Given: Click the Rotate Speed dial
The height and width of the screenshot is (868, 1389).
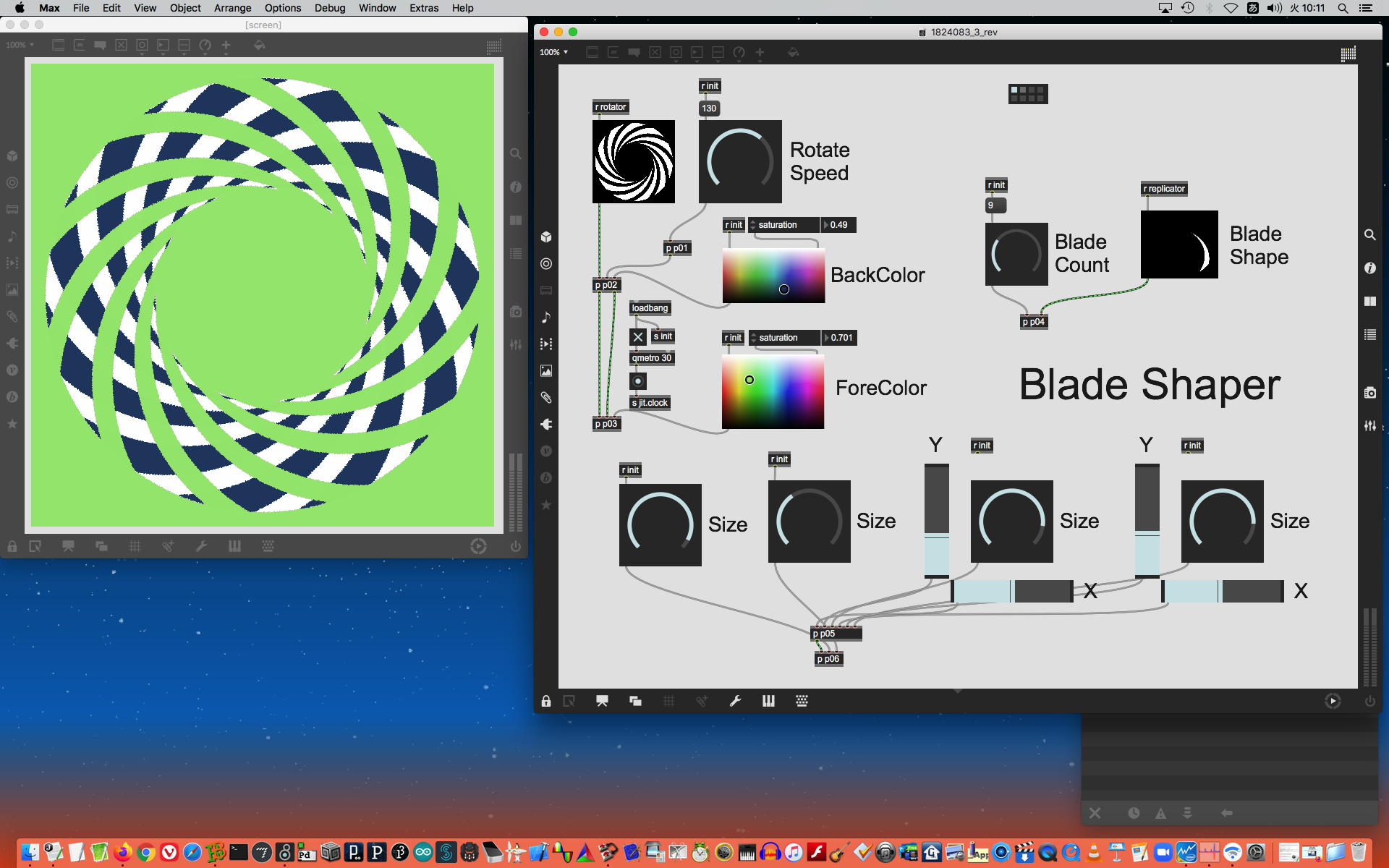Looking at the screenshot, I should click(739, 161).
